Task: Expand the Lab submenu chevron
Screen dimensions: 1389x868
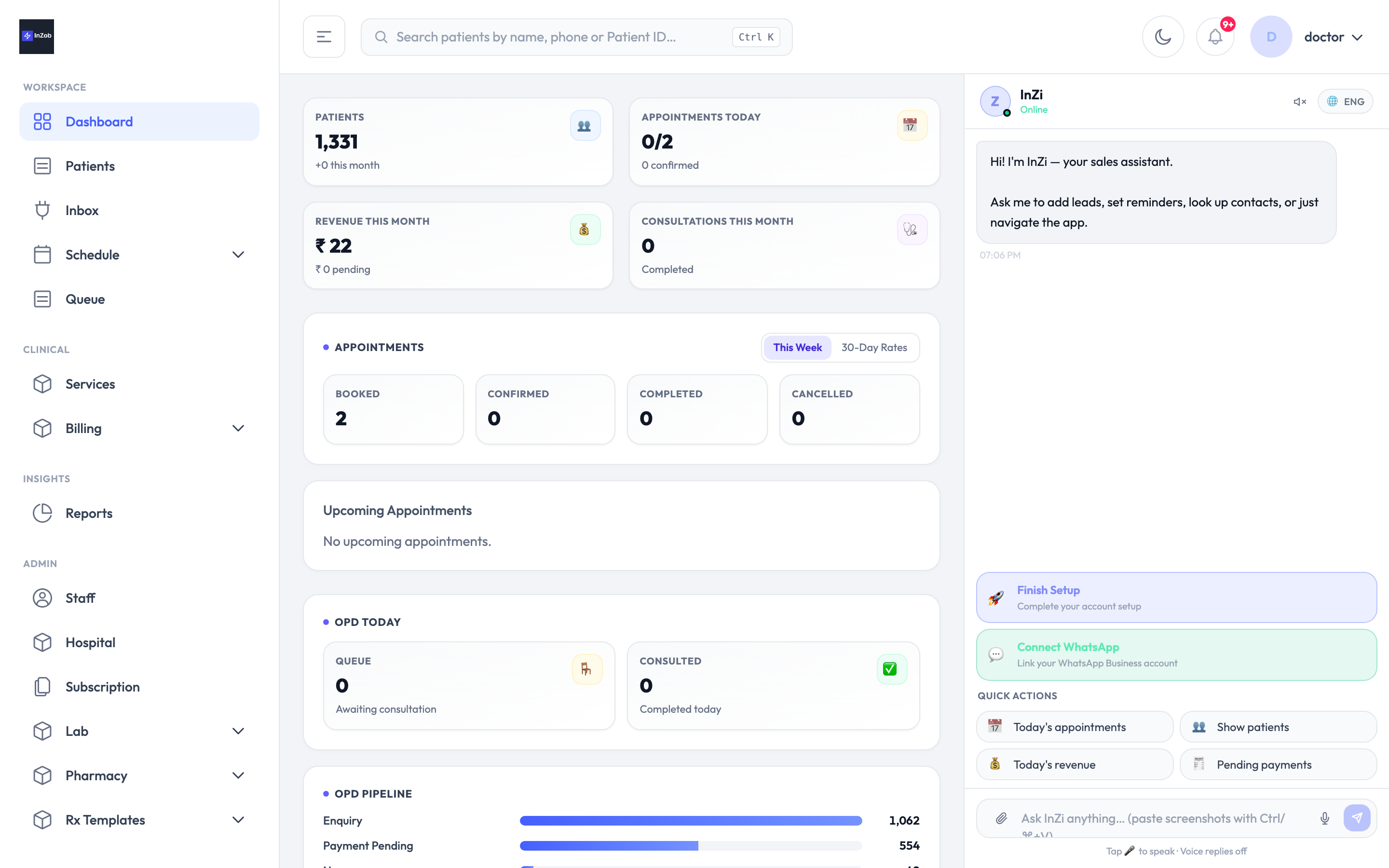Action: 238,731
